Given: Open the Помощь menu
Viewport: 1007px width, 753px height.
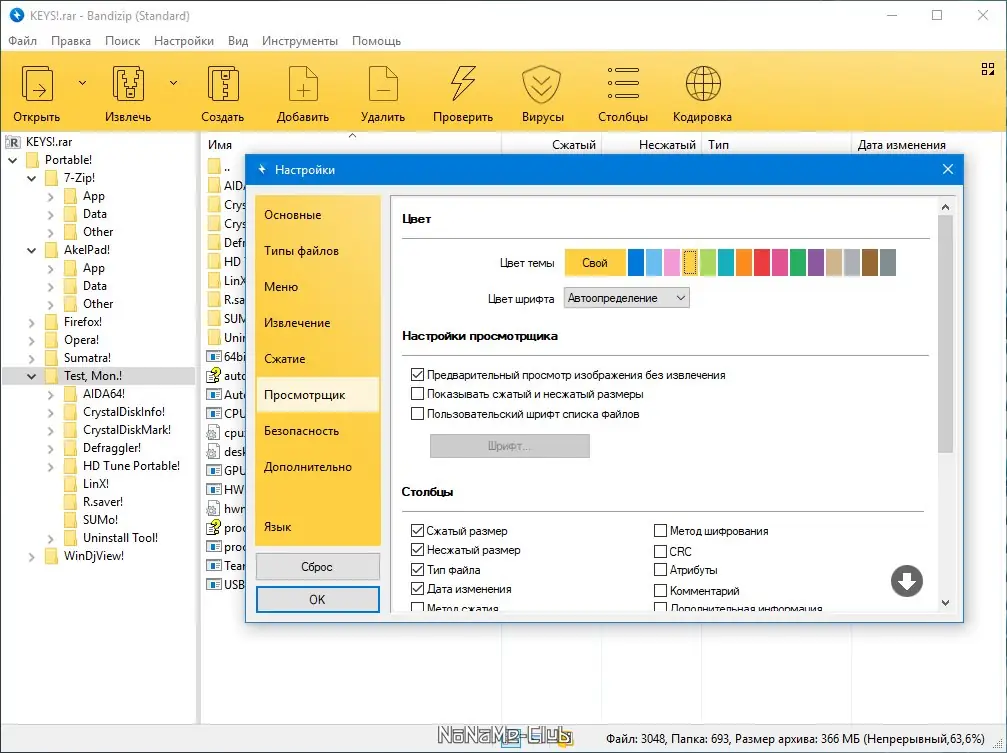Looking at the screenshot, I should click(x=376, y=40).
